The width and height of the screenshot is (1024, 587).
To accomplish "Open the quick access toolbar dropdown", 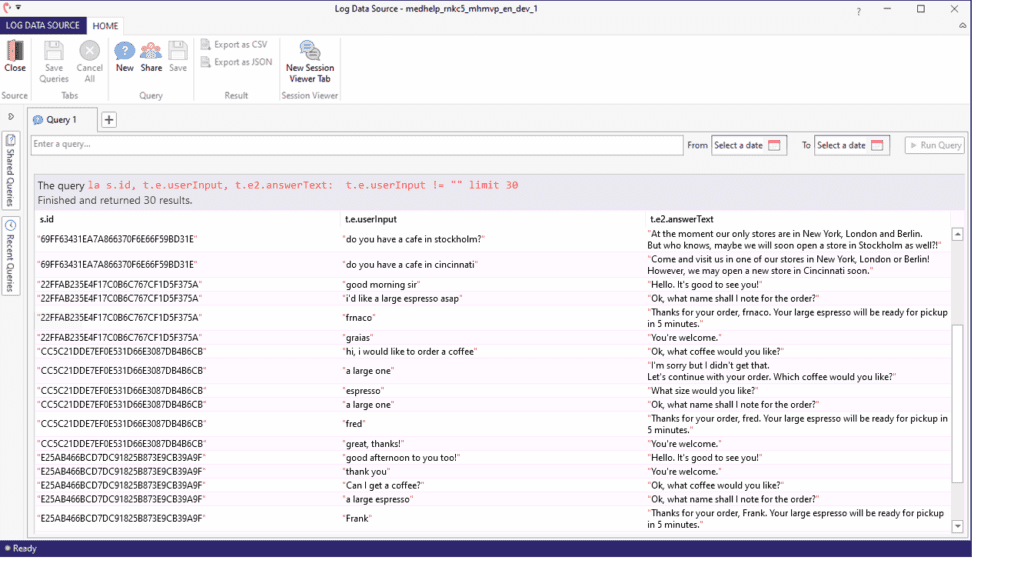I will pos(18,7).
